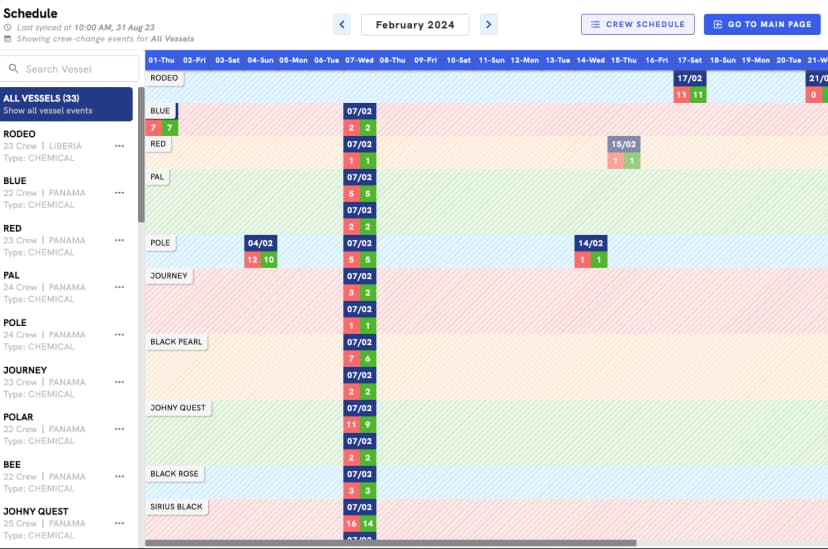Open more options for JOHNY QUEST vessel
The width and height of the screenshot is (828, 549).
[119, 524]
